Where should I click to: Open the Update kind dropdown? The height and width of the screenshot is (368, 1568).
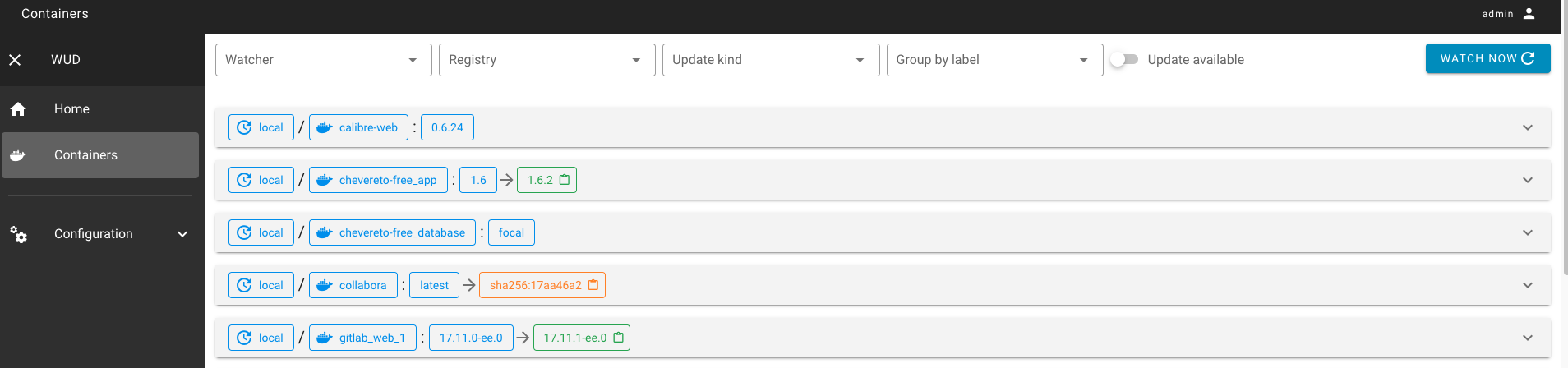click(771, 60)
